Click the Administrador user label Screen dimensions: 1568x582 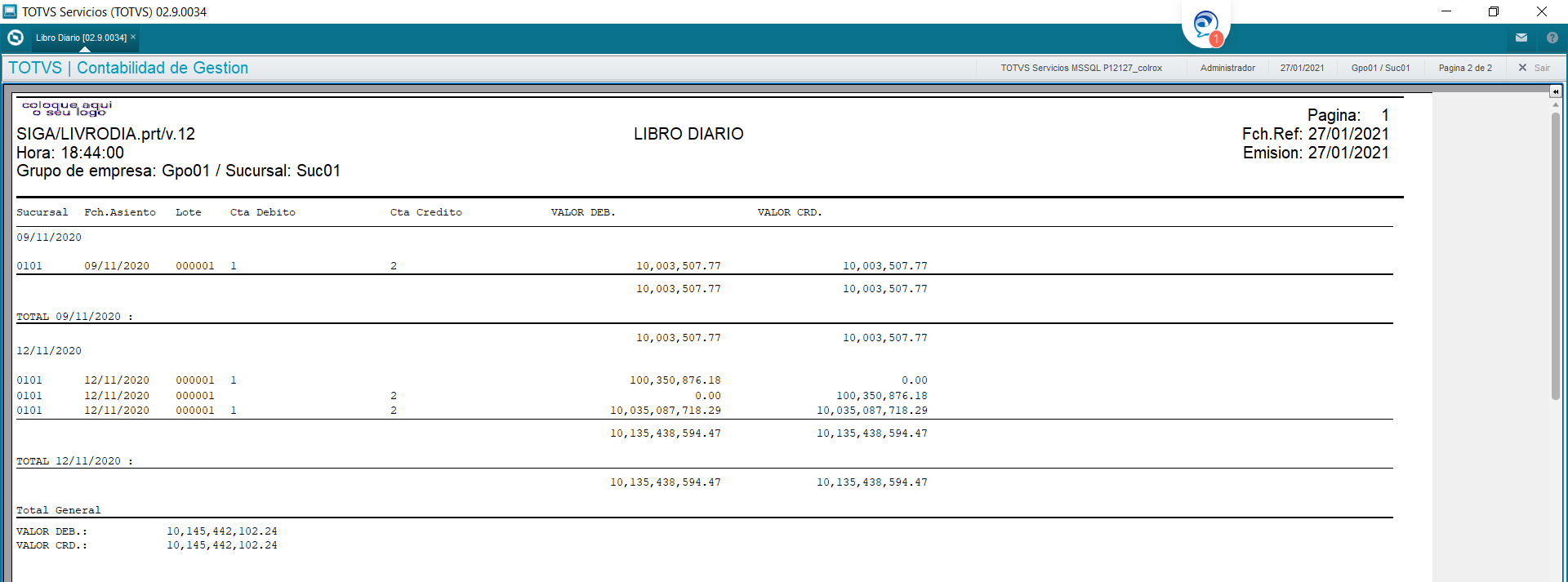1227,68
